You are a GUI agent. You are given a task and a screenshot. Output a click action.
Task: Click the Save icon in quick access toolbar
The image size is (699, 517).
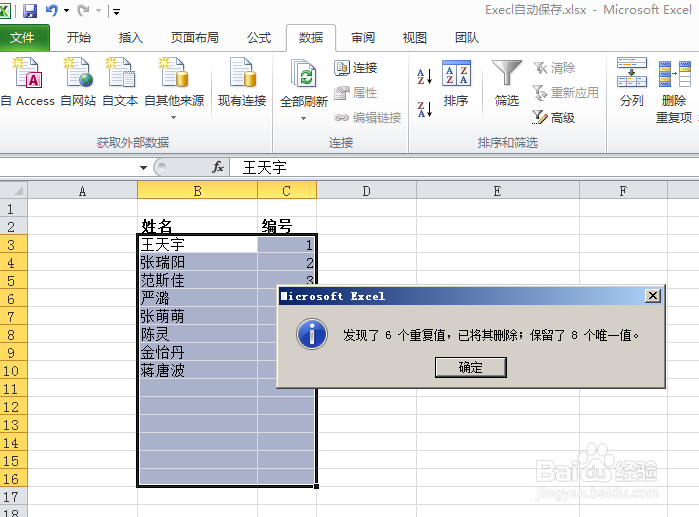pyautogui.click(x=29, y=10)
